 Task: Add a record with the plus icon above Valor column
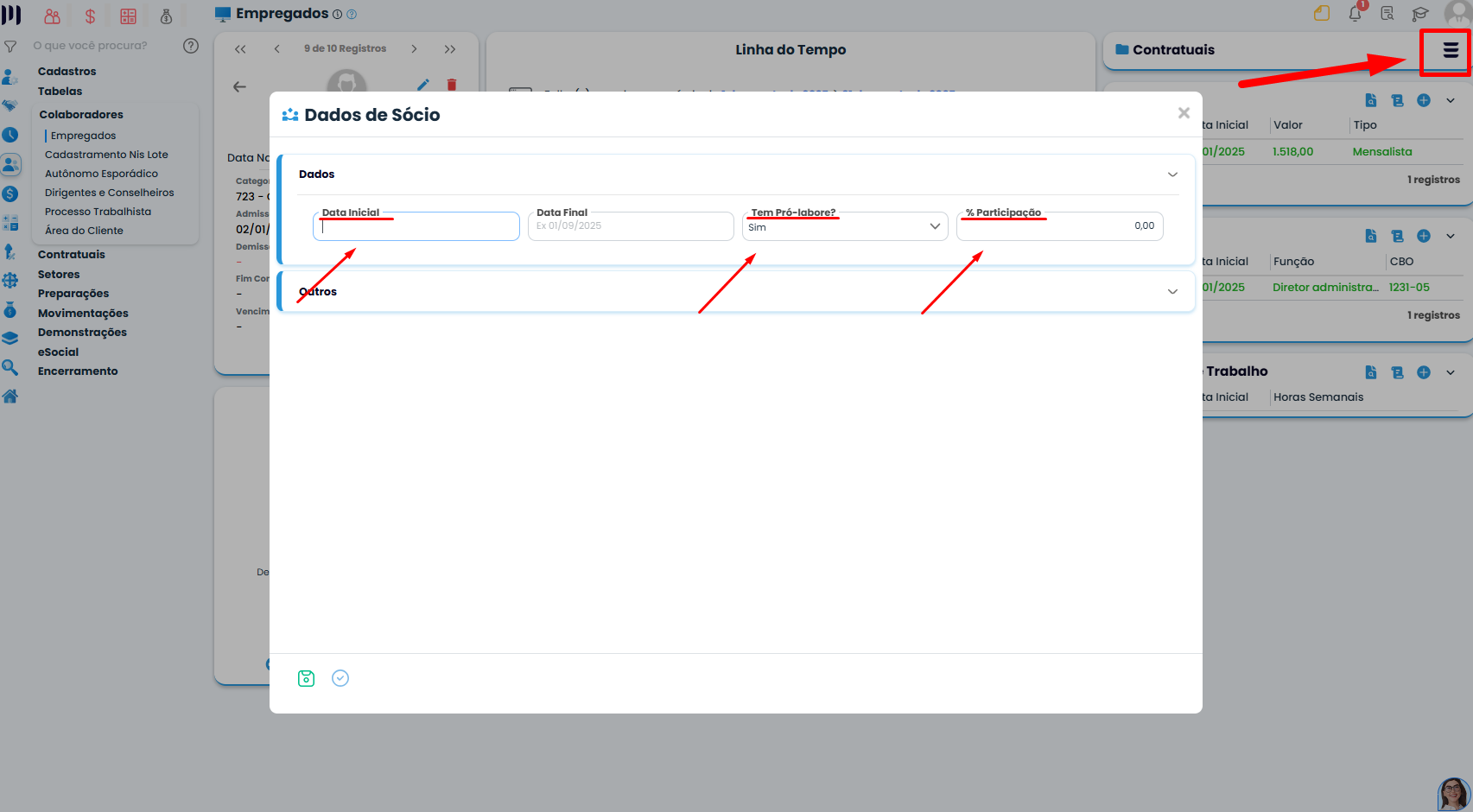coord(1424,100)
